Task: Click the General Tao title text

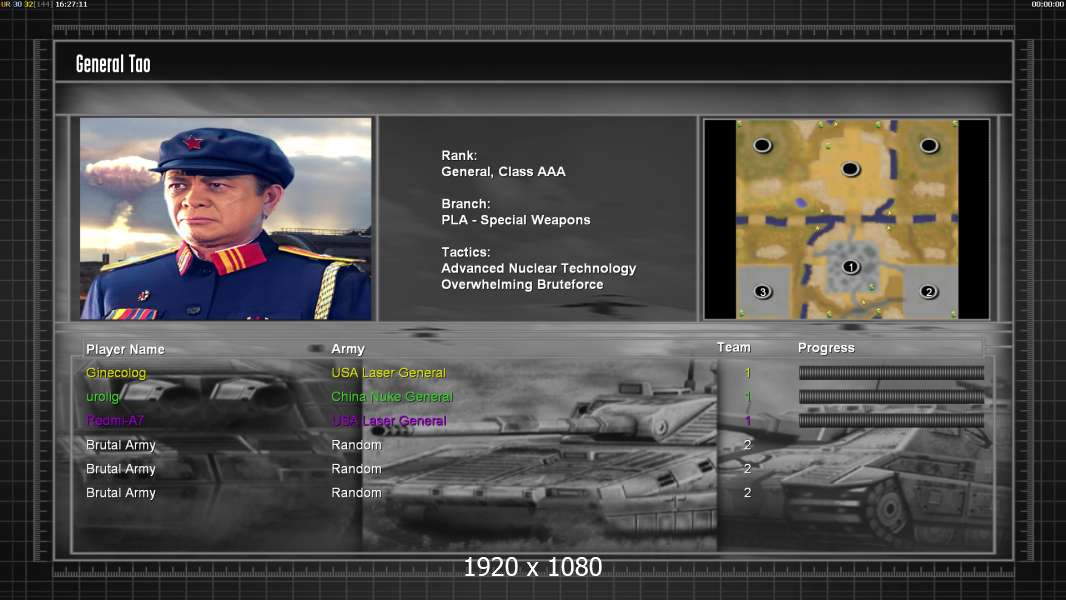Action: (x=113, y=64)
